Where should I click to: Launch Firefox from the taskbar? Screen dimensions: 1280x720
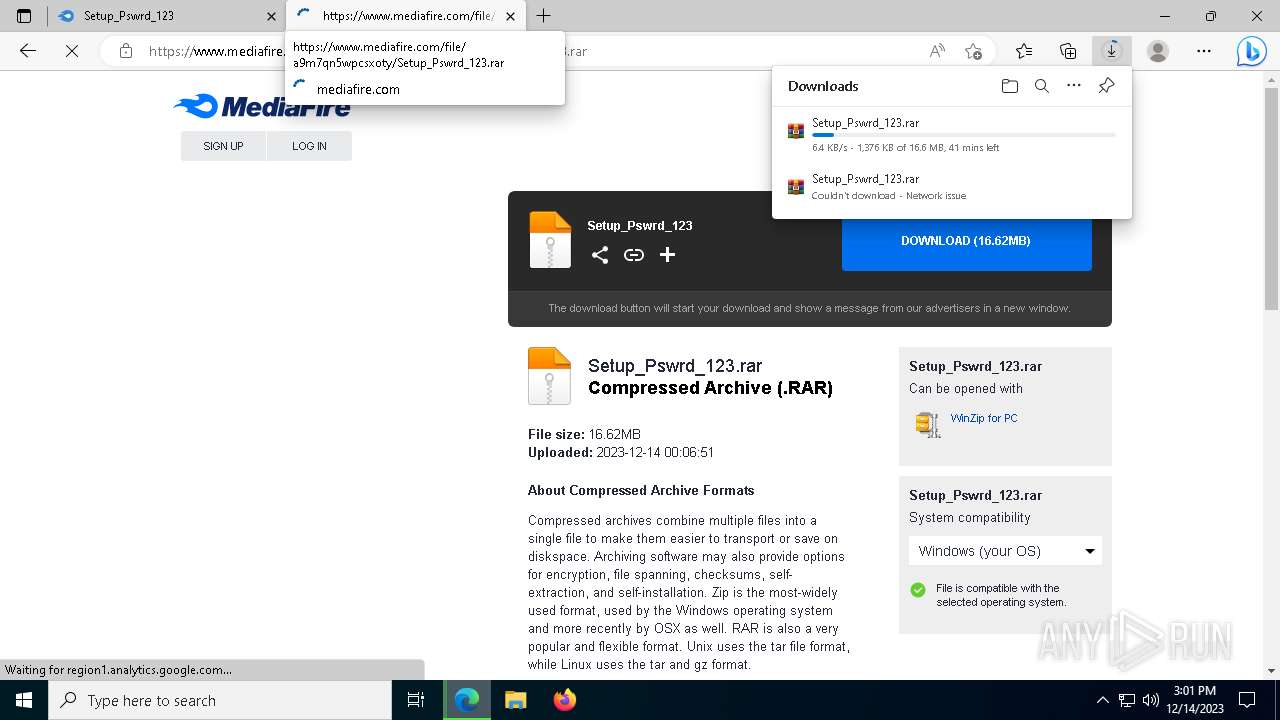(565, 700)
